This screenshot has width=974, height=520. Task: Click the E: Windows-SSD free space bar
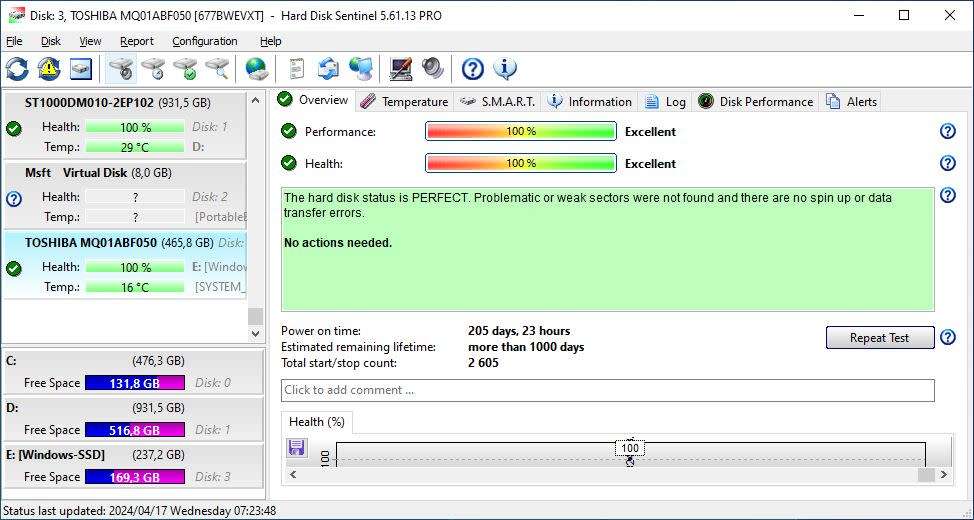[135, 477]
